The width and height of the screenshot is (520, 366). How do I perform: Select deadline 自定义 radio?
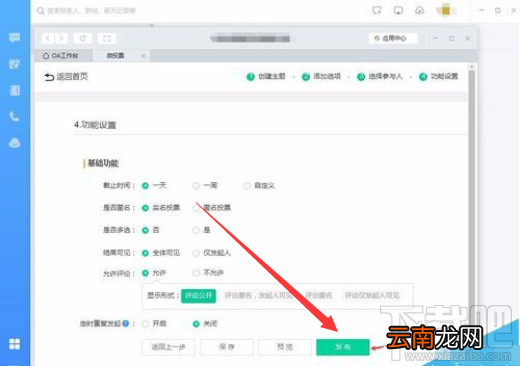247,185
